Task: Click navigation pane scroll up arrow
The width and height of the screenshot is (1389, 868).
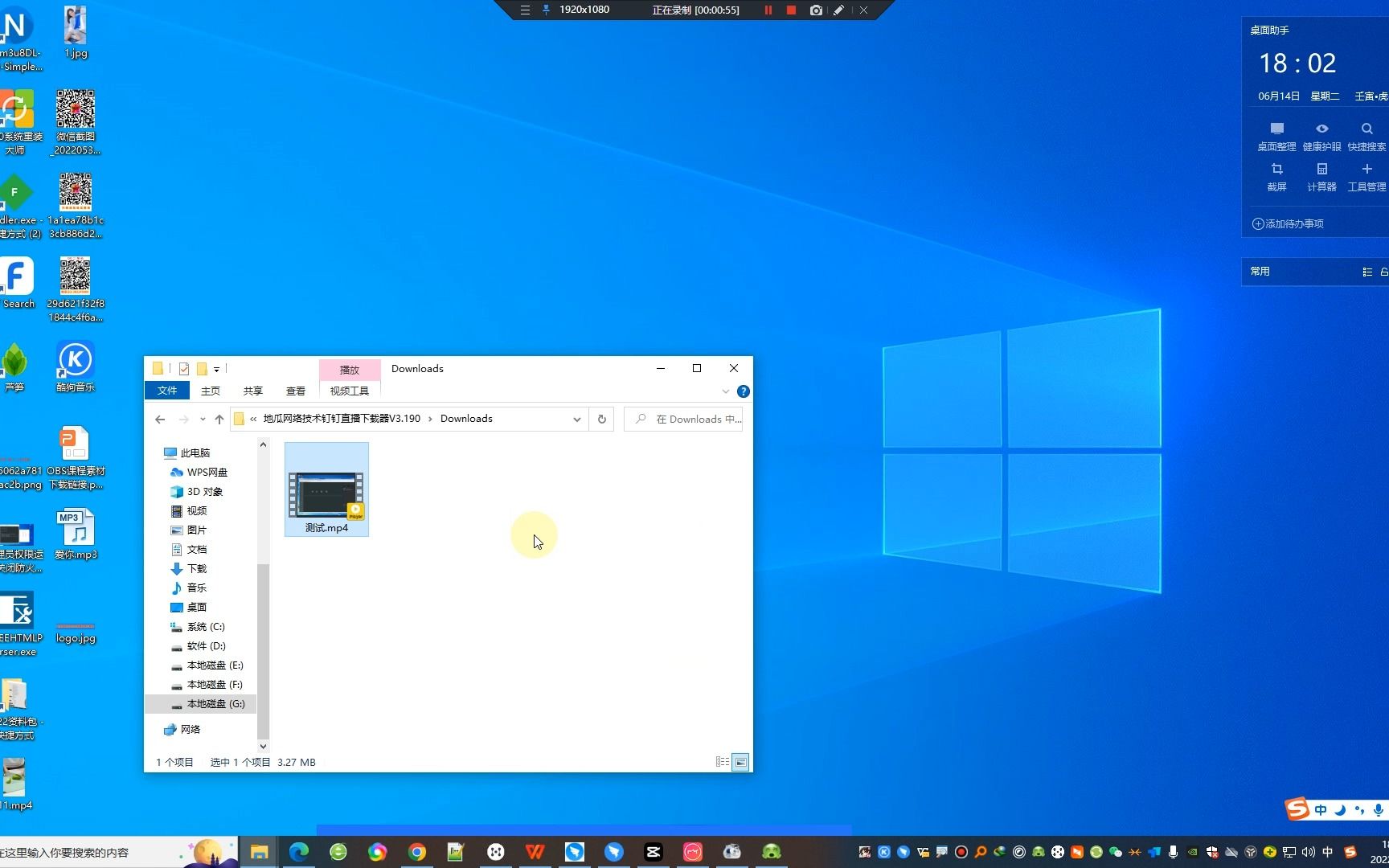Action: tap(263, 444)
